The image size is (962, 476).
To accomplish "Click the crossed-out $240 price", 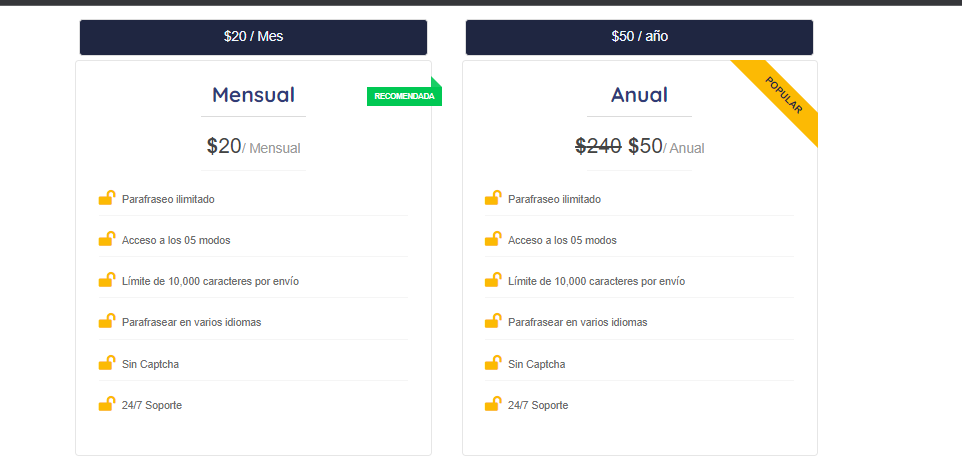I will (598, 146).
